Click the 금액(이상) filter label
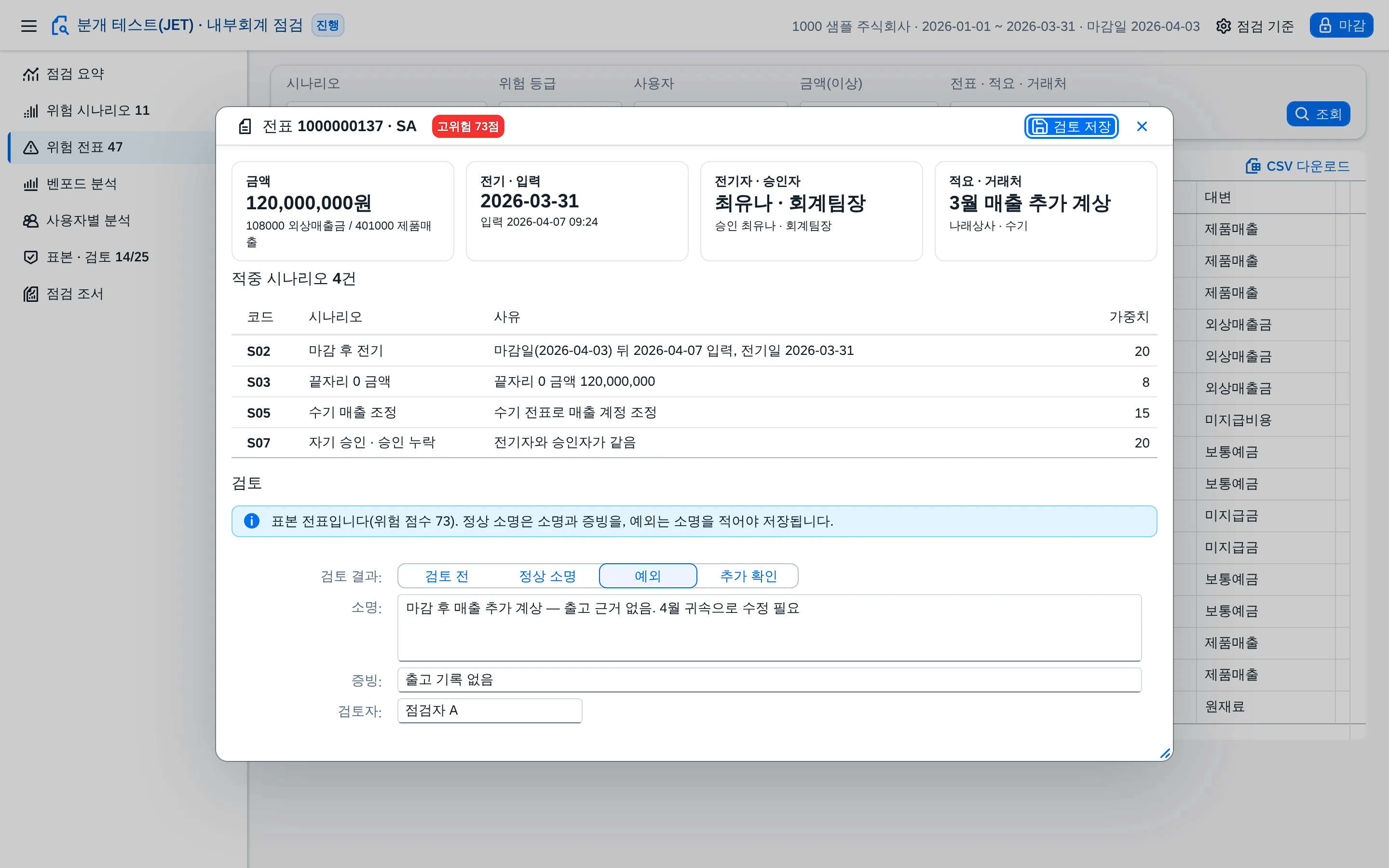The width and height of the screenshot is (1389, 868). tap(831, 84)
